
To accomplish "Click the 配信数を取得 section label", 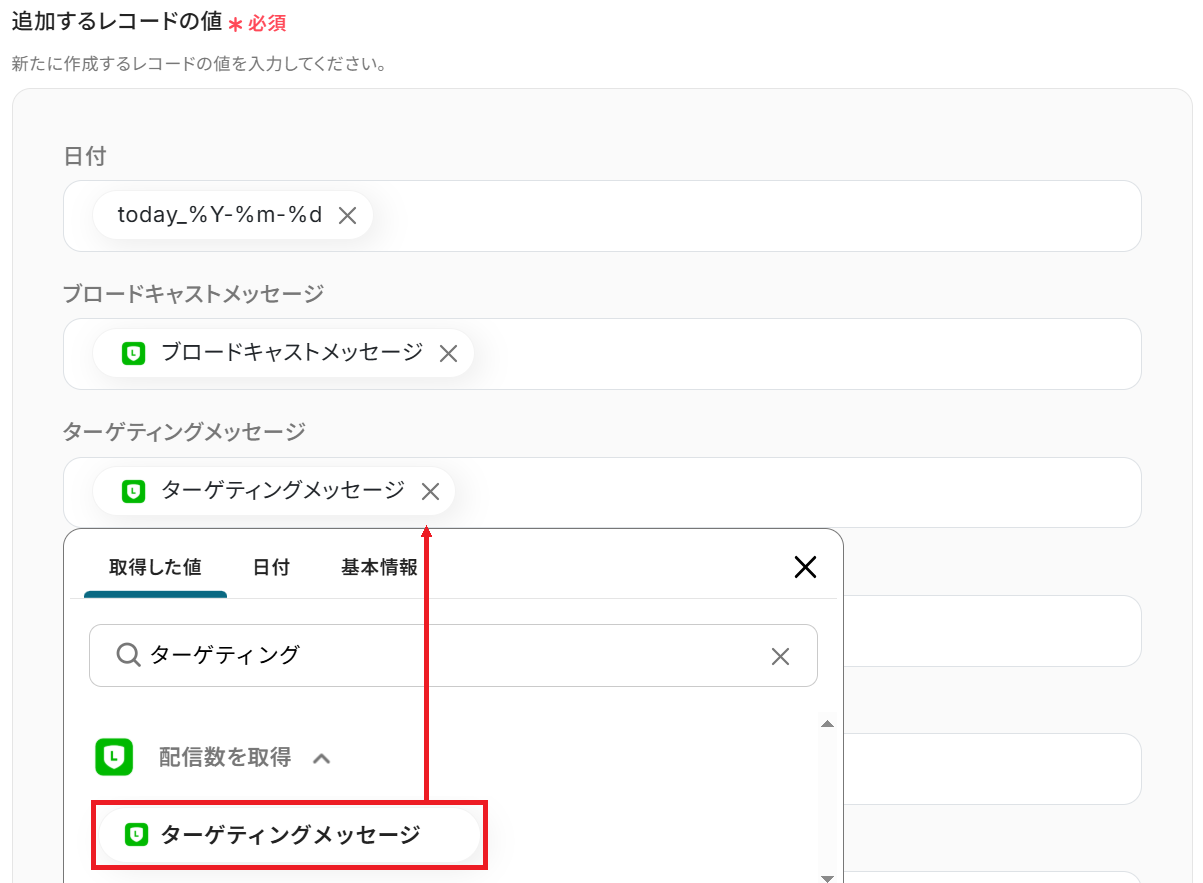I will [225, 757].
